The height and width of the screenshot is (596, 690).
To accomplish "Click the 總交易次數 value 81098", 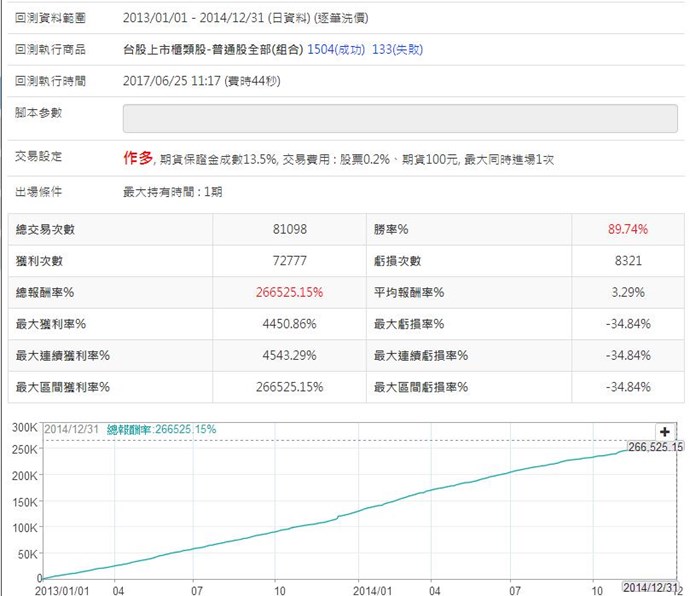I will click(x=290, y=229).
